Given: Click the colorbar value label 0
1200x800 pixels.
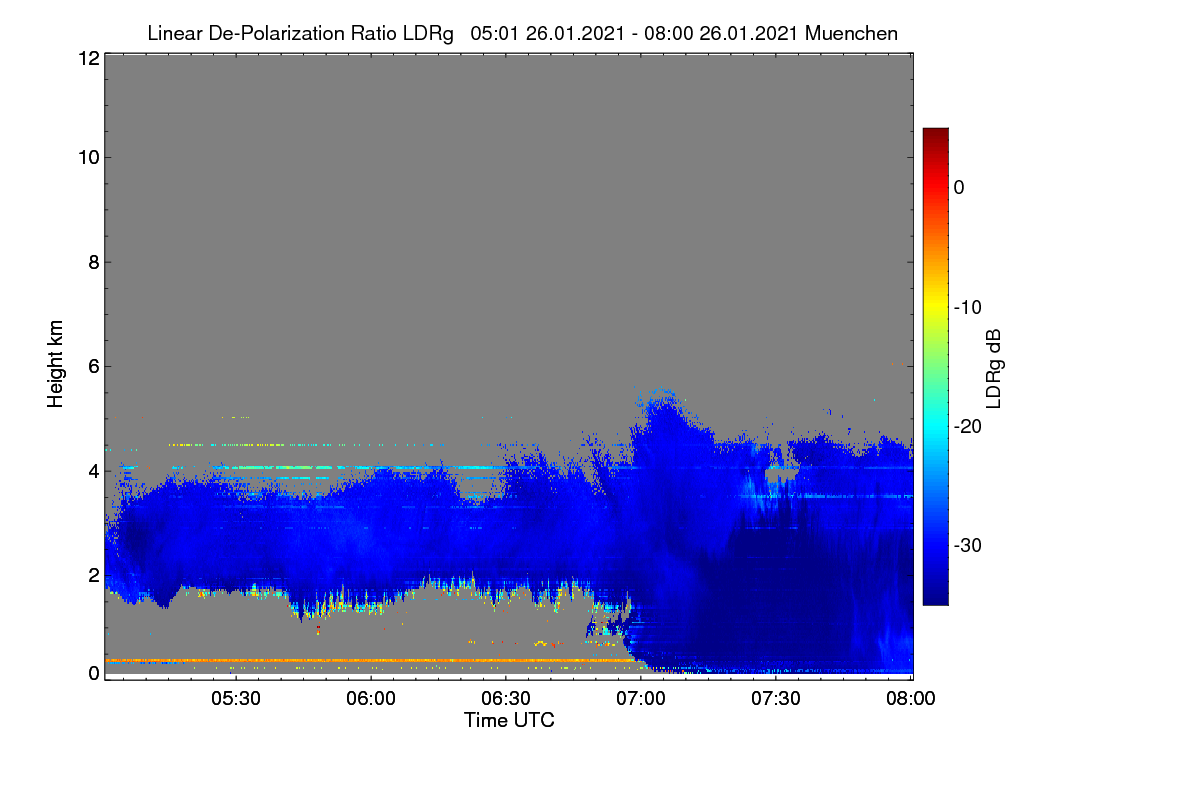Looking at the screenshot, I should tap(959, 187).
